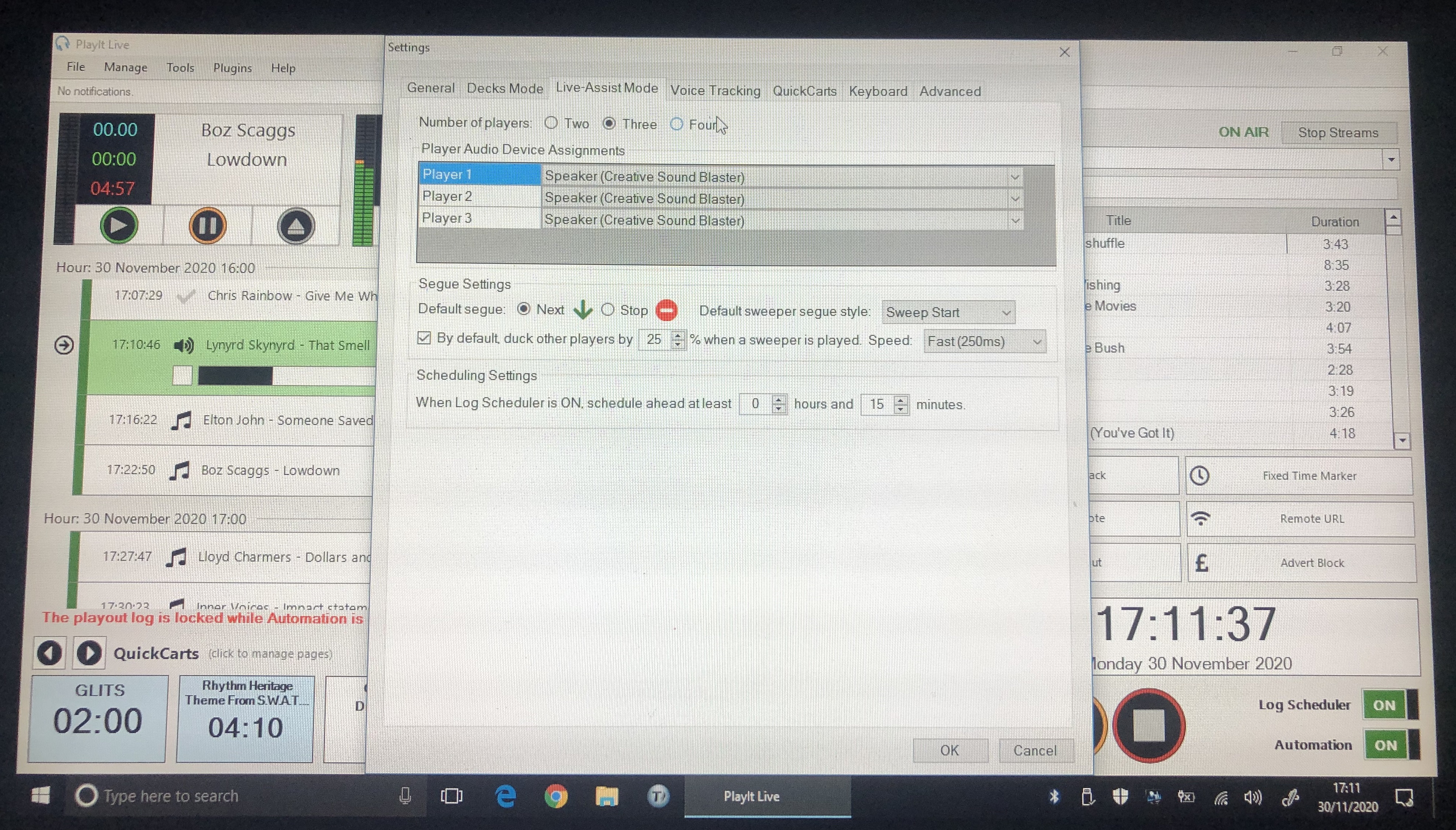Open the Plugins menu
Viewport: 1456px width, 830px height.
(x=232, y=68)
